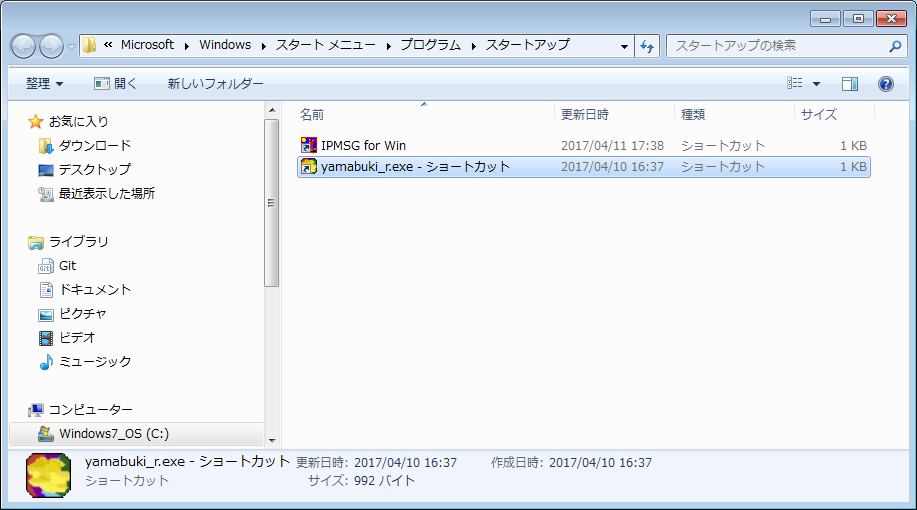The height and width of the screenshot is (510, 917).
Task: Select ダウンロード in favorites
Action: tap(94, 146)
